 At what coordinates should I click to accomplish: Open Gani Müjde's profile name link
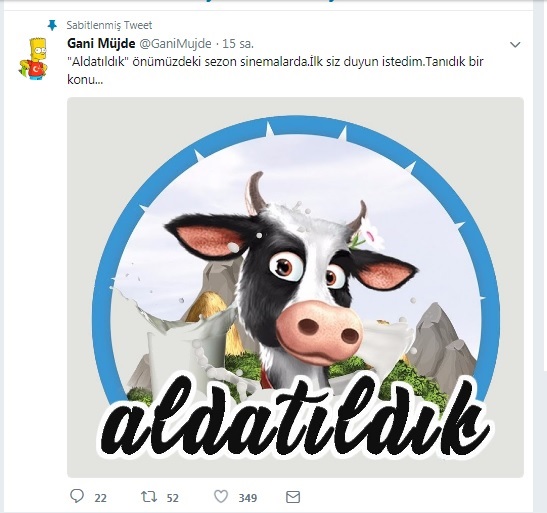(x=101, y=44)
